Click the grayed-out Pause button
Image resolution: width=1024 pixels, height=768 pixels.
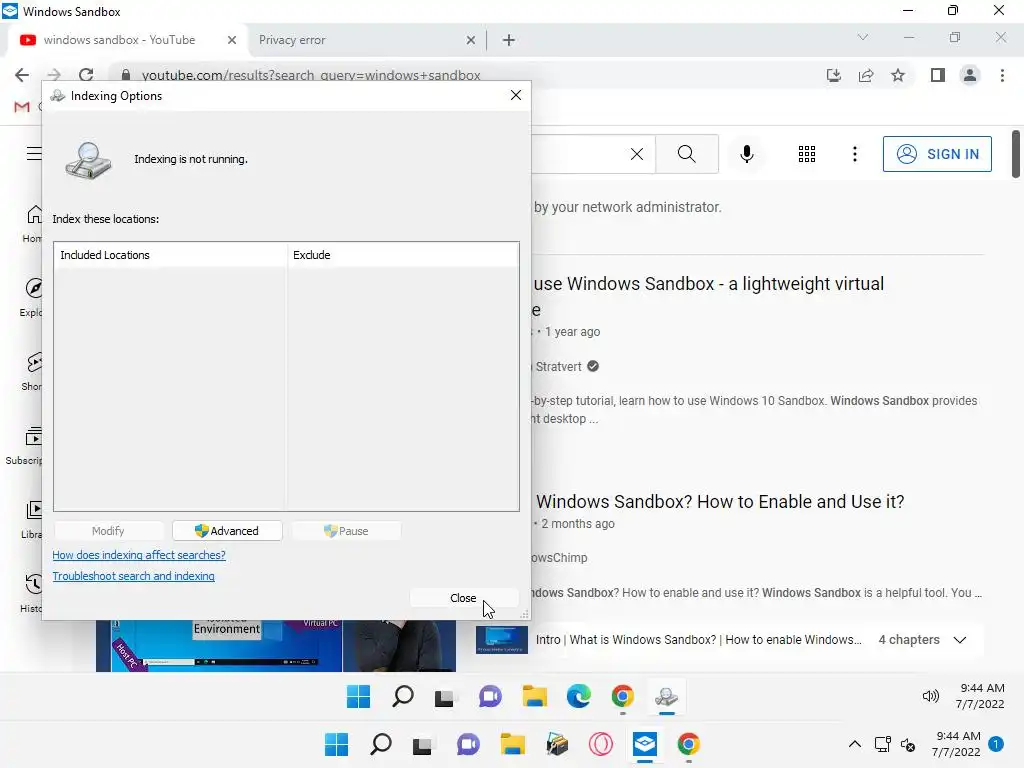click(x=346, y=531)
